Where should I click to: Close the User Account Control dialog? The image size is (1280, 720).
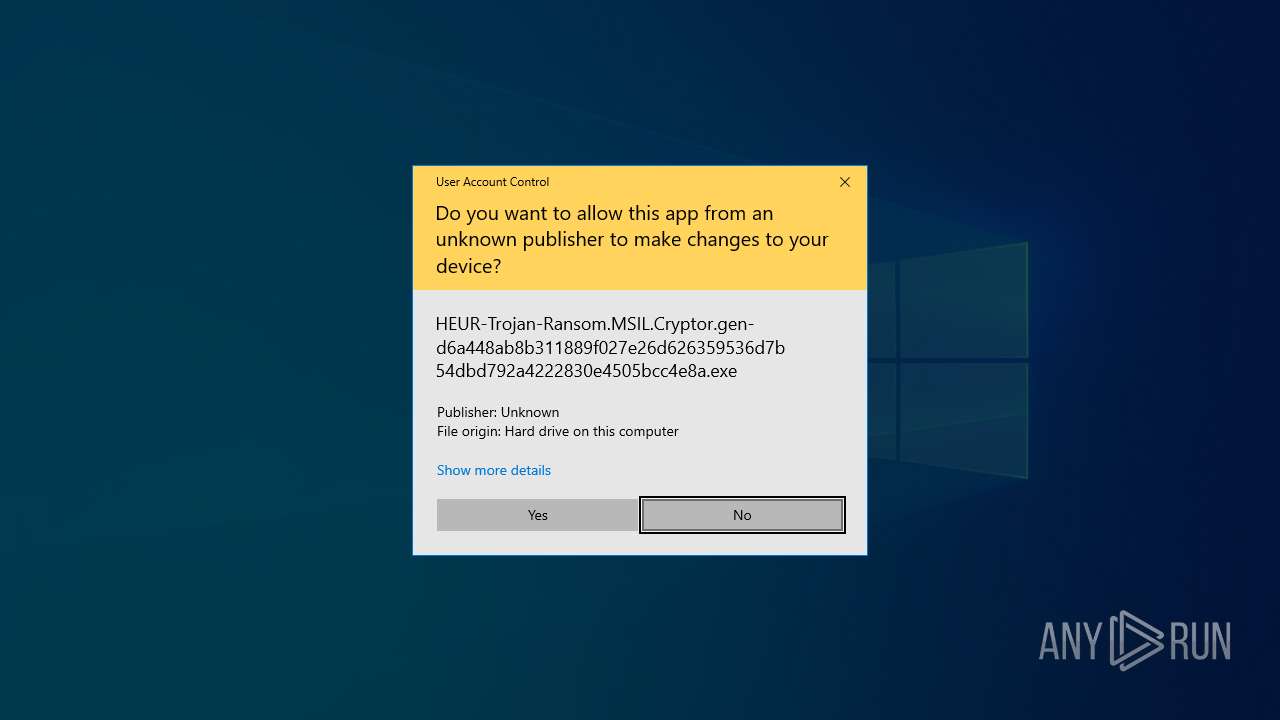pyautogui.click(x=845, y=182)
